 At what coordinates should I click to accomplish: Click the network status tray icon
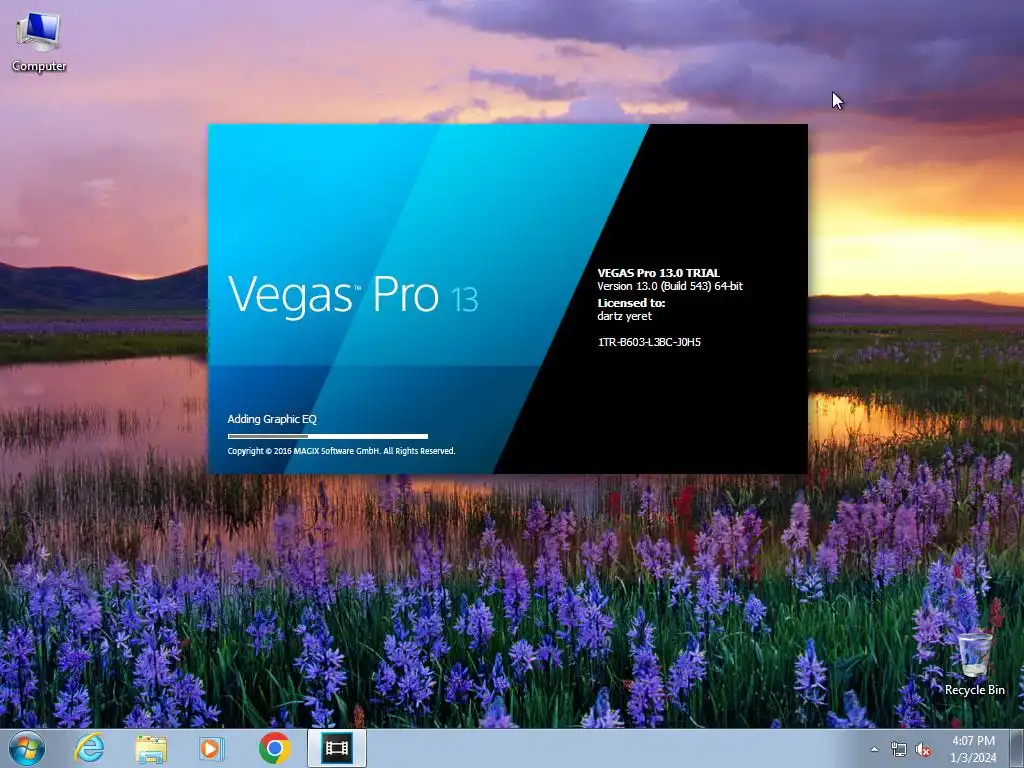coord(899,750)
